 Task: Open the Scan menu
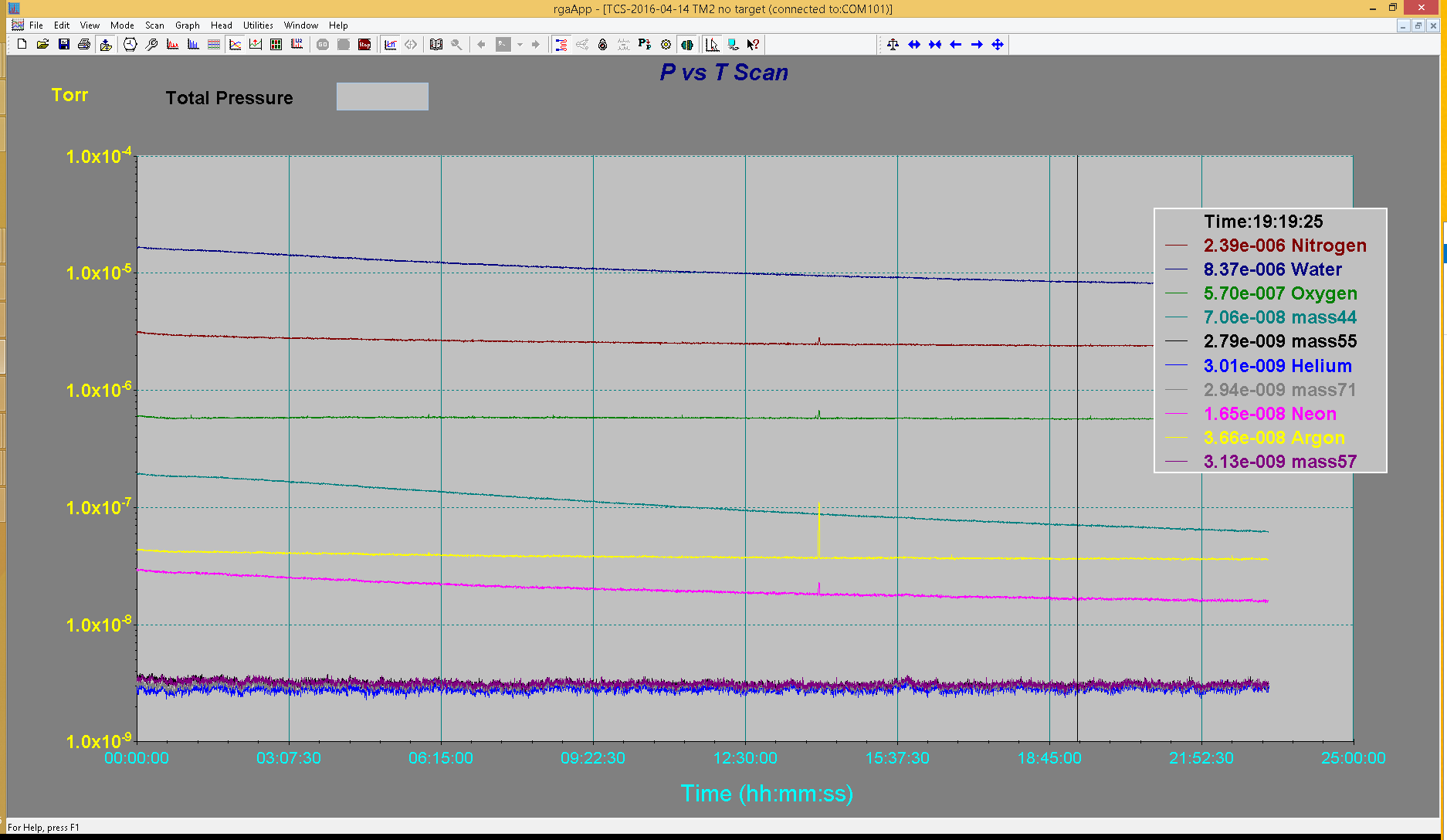pos(155,25)
